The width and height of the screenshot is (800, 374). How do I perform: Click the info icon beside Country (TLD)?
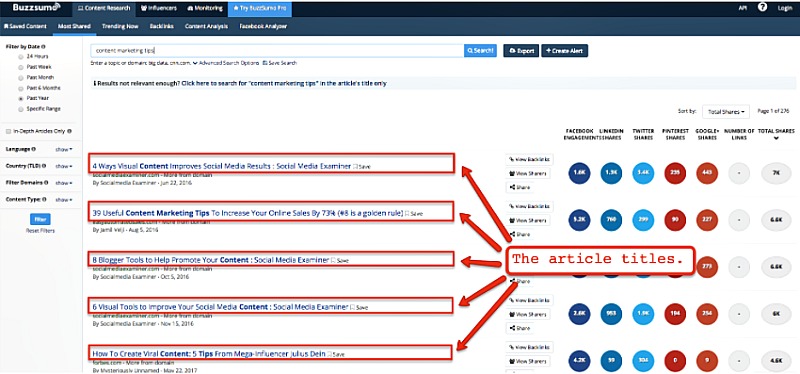pyautogui.click(x=45, y=166)
